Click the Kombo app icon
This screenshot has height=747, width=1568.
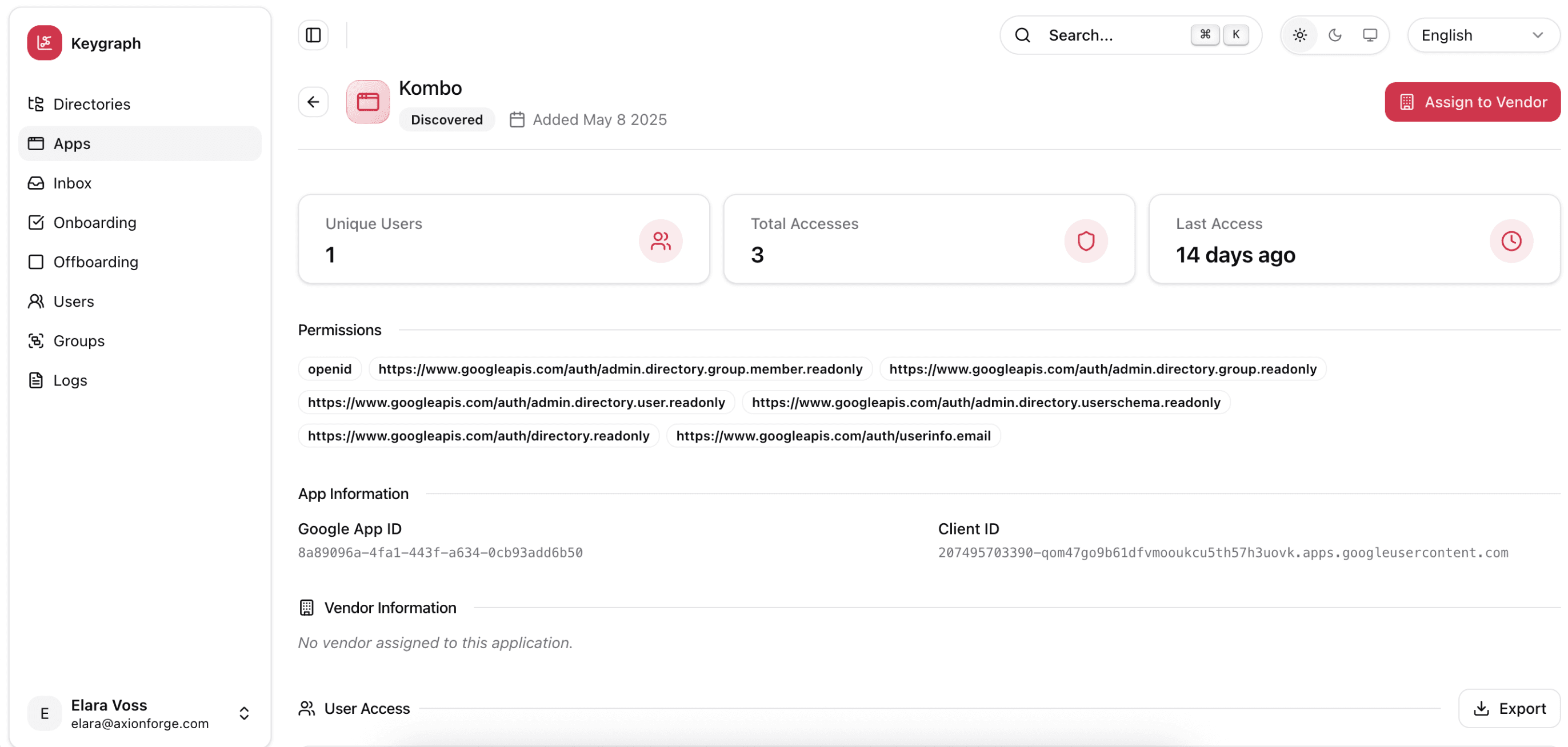[367, 102]
